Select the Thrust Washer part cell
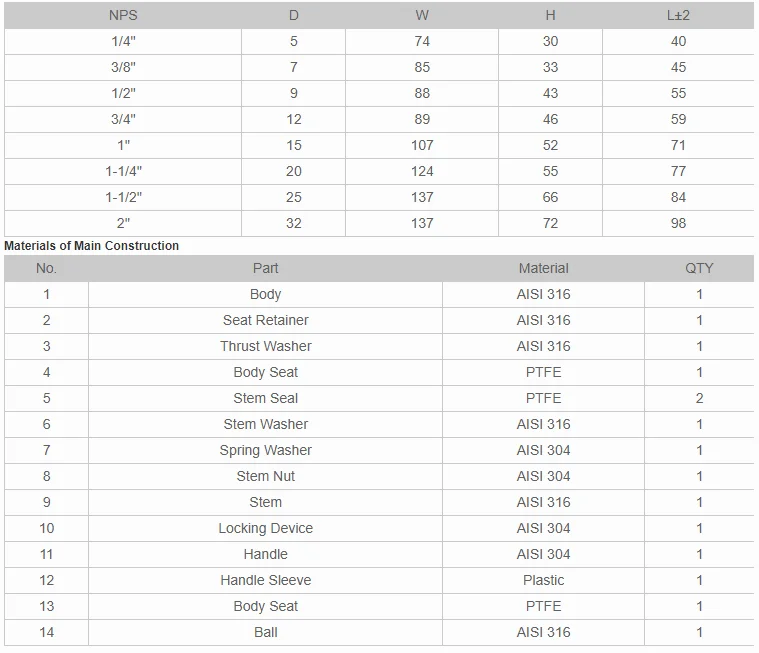 coord(265,346)
